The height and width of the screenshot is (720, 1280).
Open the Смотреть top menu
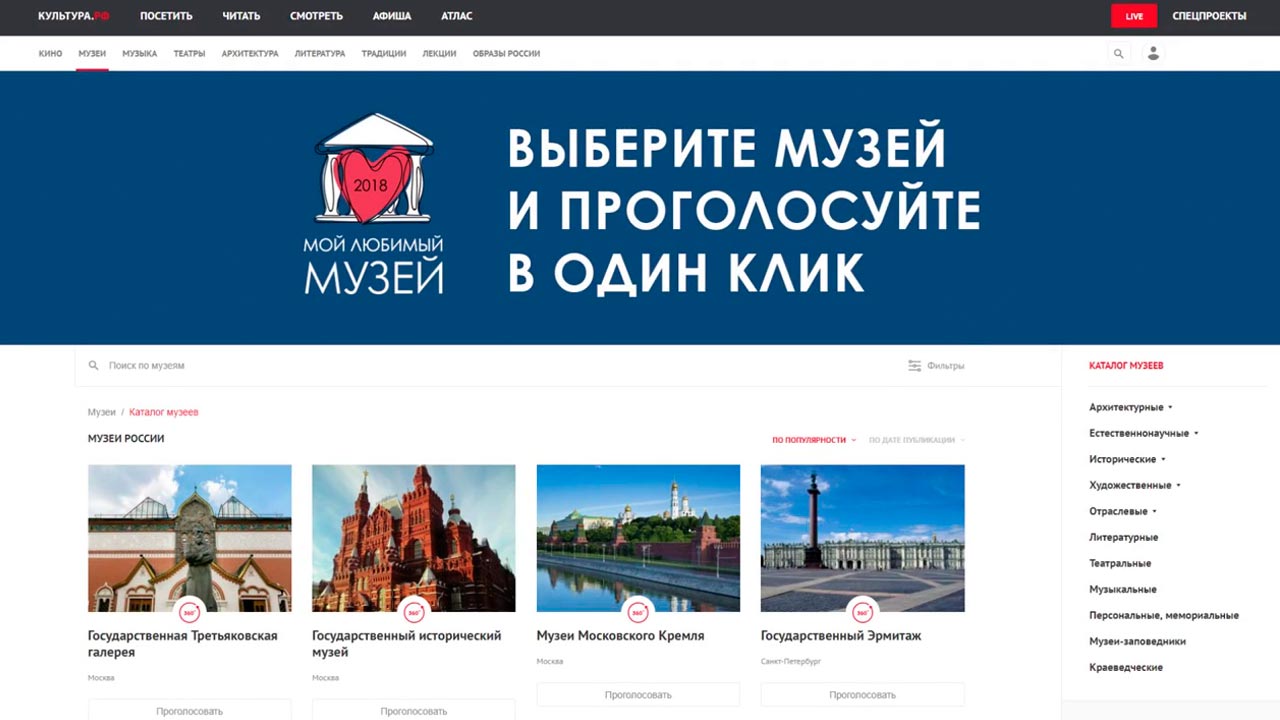[x=316, y=16]
